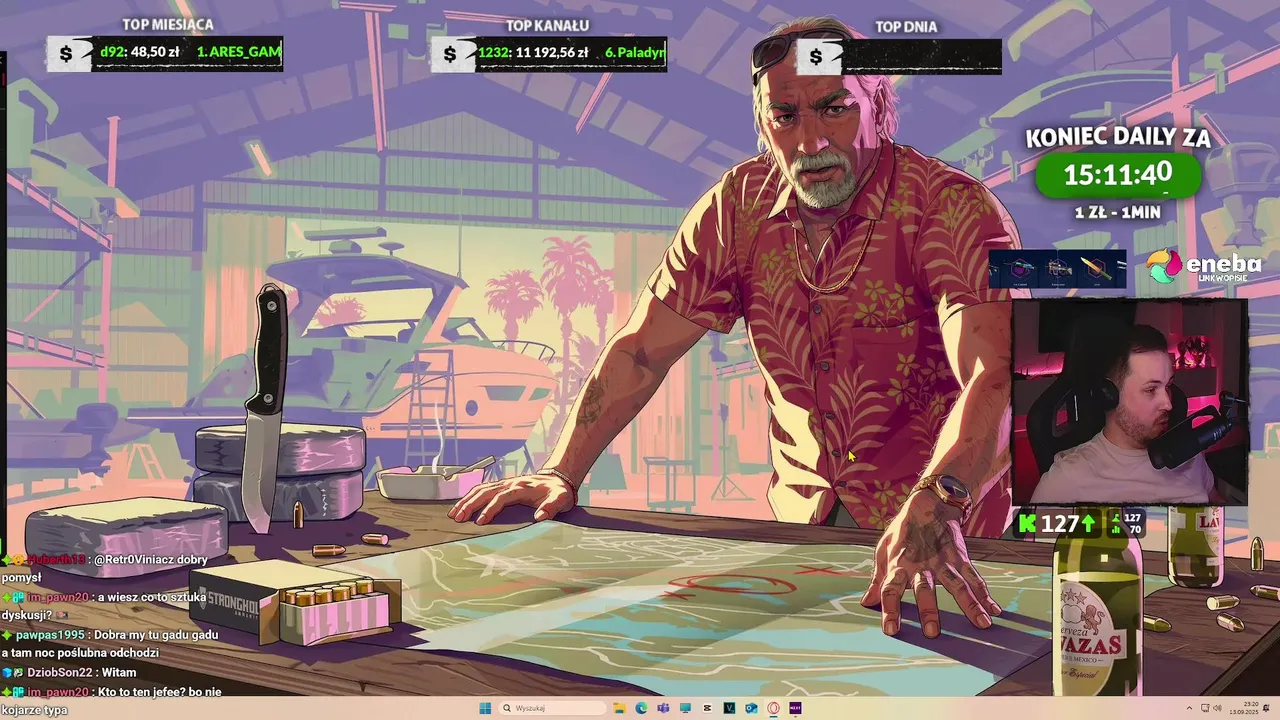Click username DziobSon22 in chat
This screenshot has width=1280, height=720.
(x=59, y=672)
